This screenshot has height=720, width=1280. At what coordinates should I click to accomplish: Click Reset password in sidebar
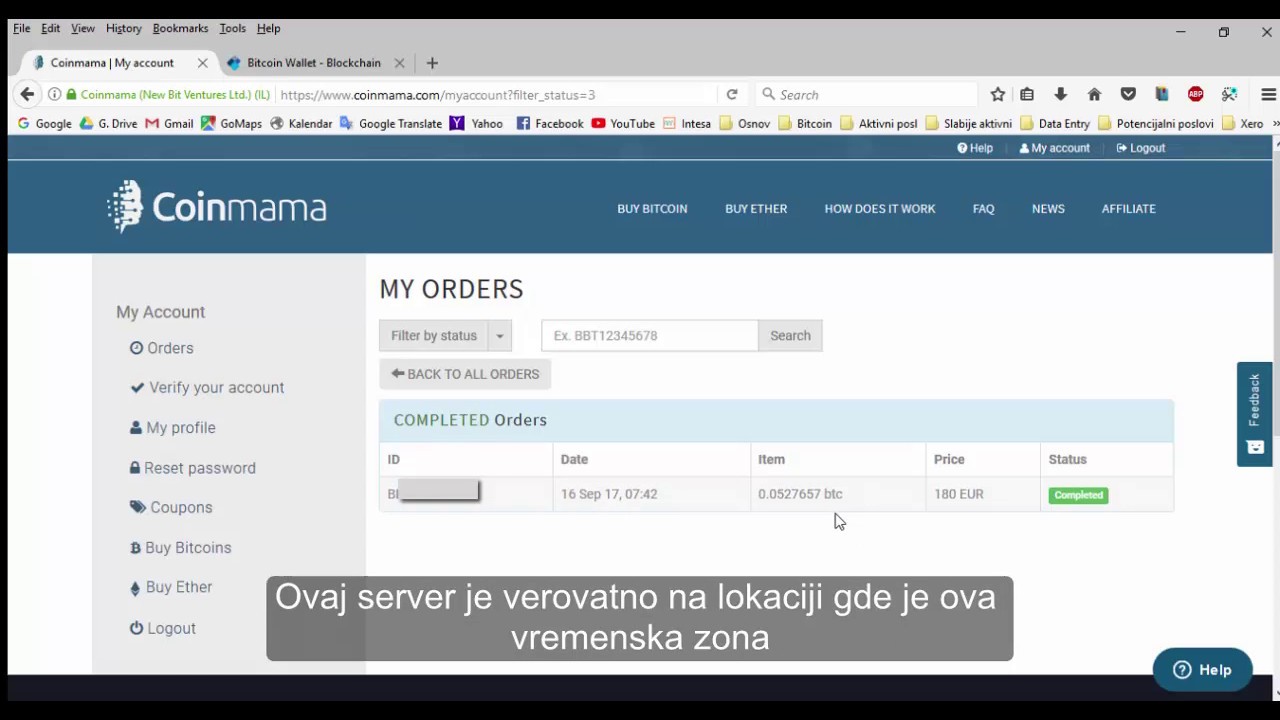192,467
